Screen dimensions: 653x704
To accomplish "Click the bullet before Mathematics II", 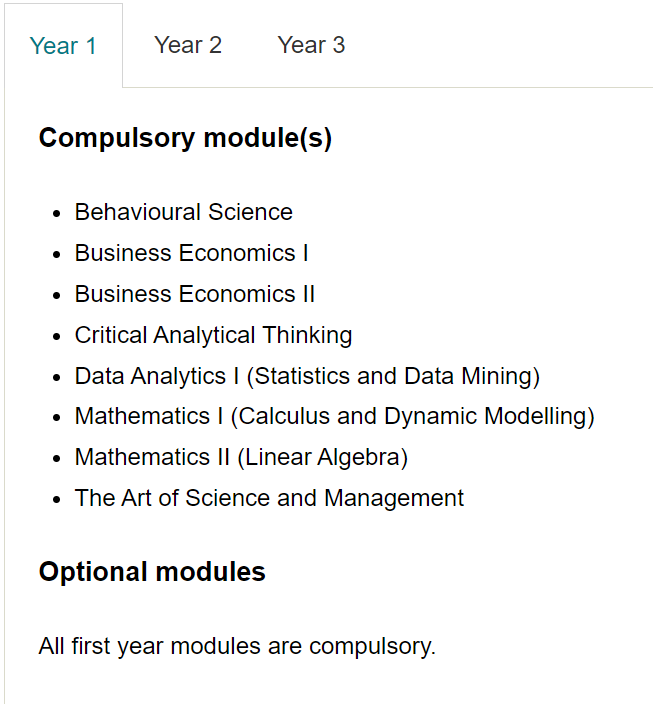I will pyautogui.click(x=56, y=458).
